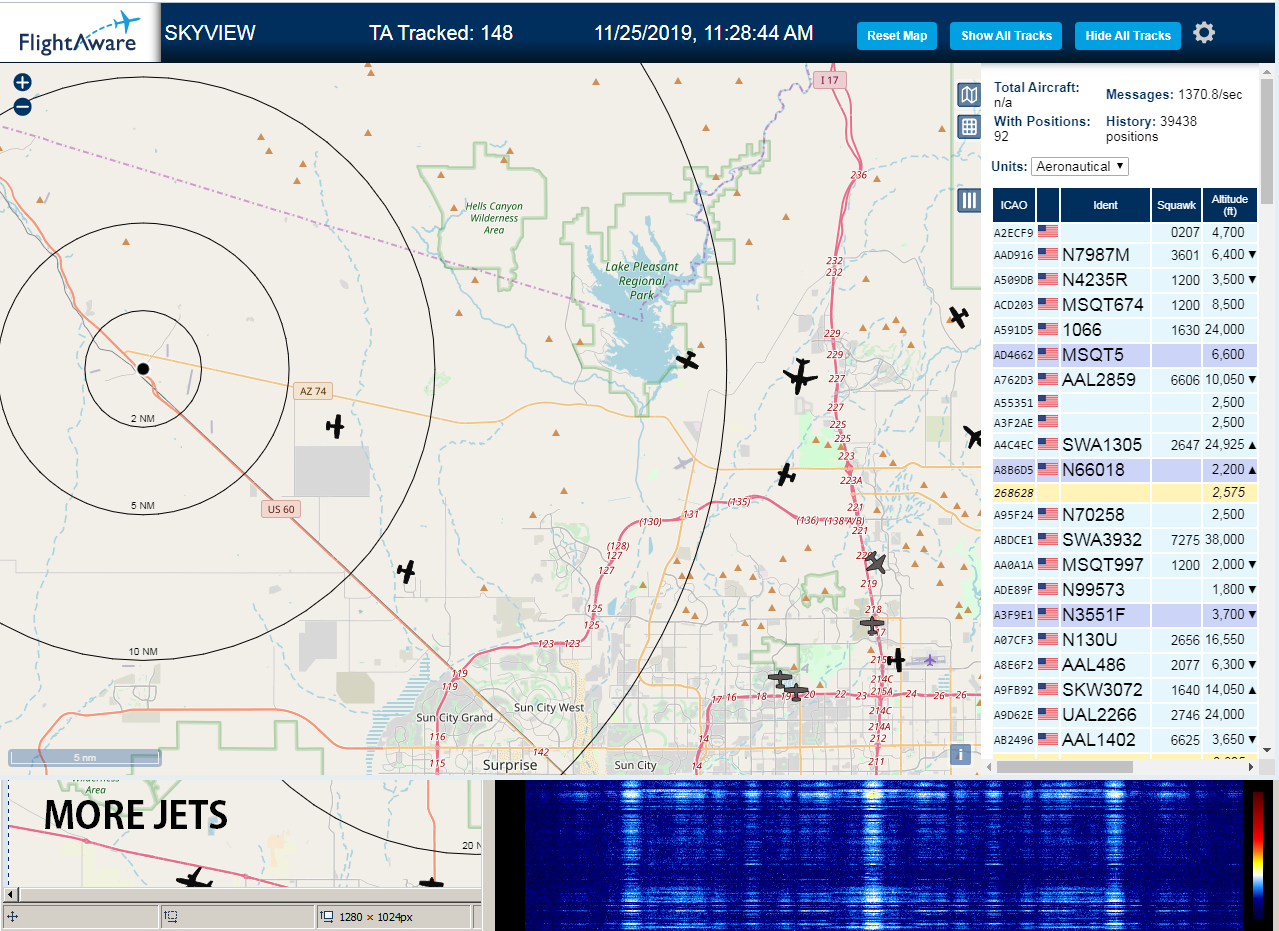Image resolution: width=1279 pixels, height=931 pixels.
Task: Select the aircraft above US 60 near 10 NM ring
Action: 406,571
